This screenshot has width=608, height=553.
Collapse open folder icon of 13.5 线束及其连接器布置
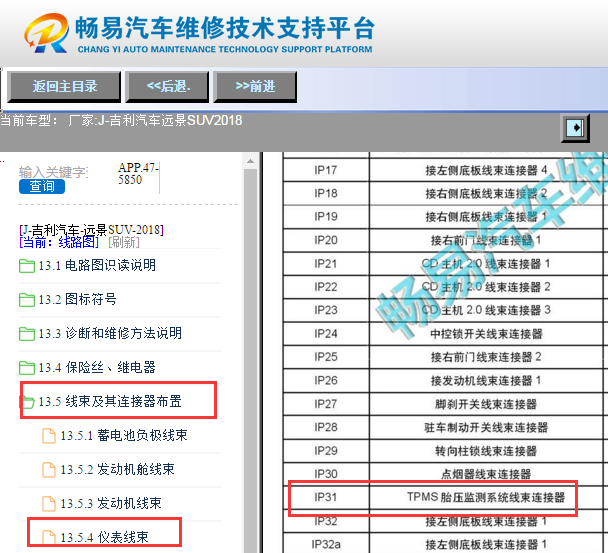[27, 402]
